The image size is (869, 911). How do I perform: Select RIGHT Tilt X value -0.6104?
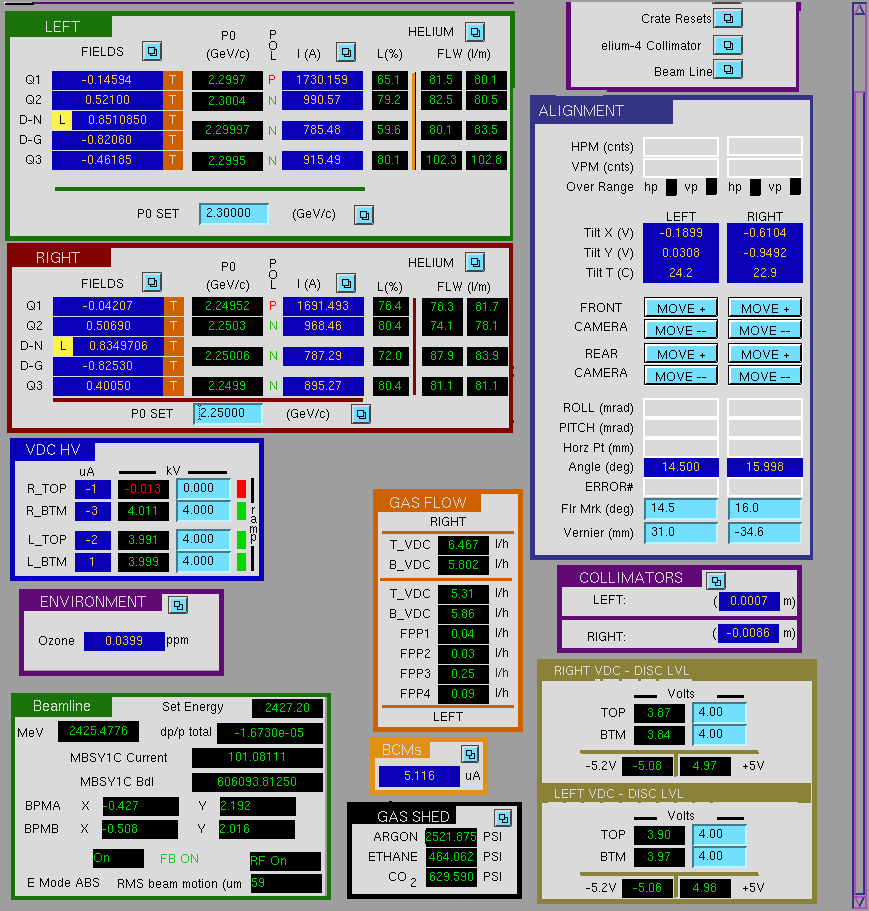tap(765, 233)
